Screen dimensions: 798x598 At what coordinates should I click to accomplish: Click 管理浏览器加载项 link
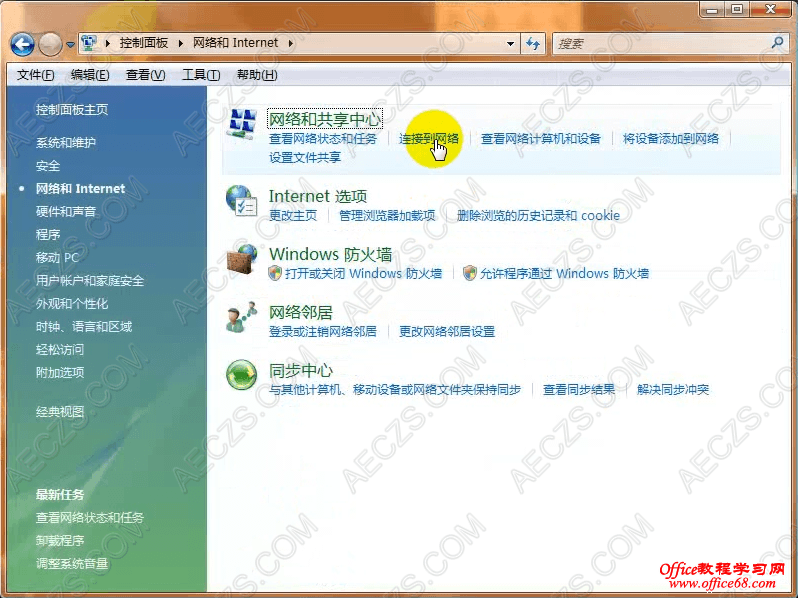pyautogui.click(x=387, y=216)
